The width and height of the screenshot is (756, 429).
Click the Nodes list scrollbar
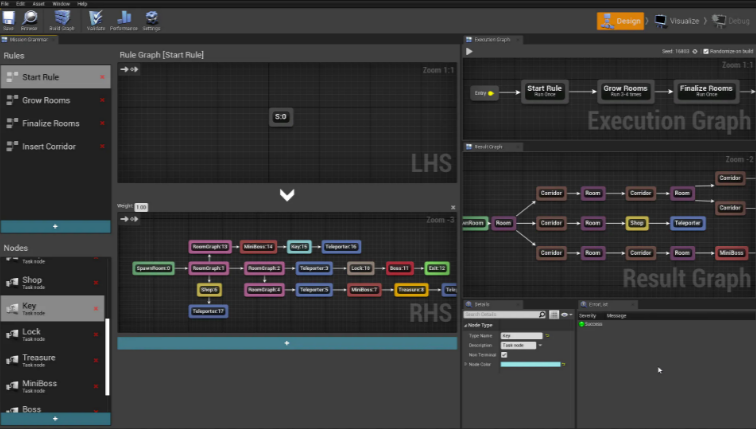point(107,357)
